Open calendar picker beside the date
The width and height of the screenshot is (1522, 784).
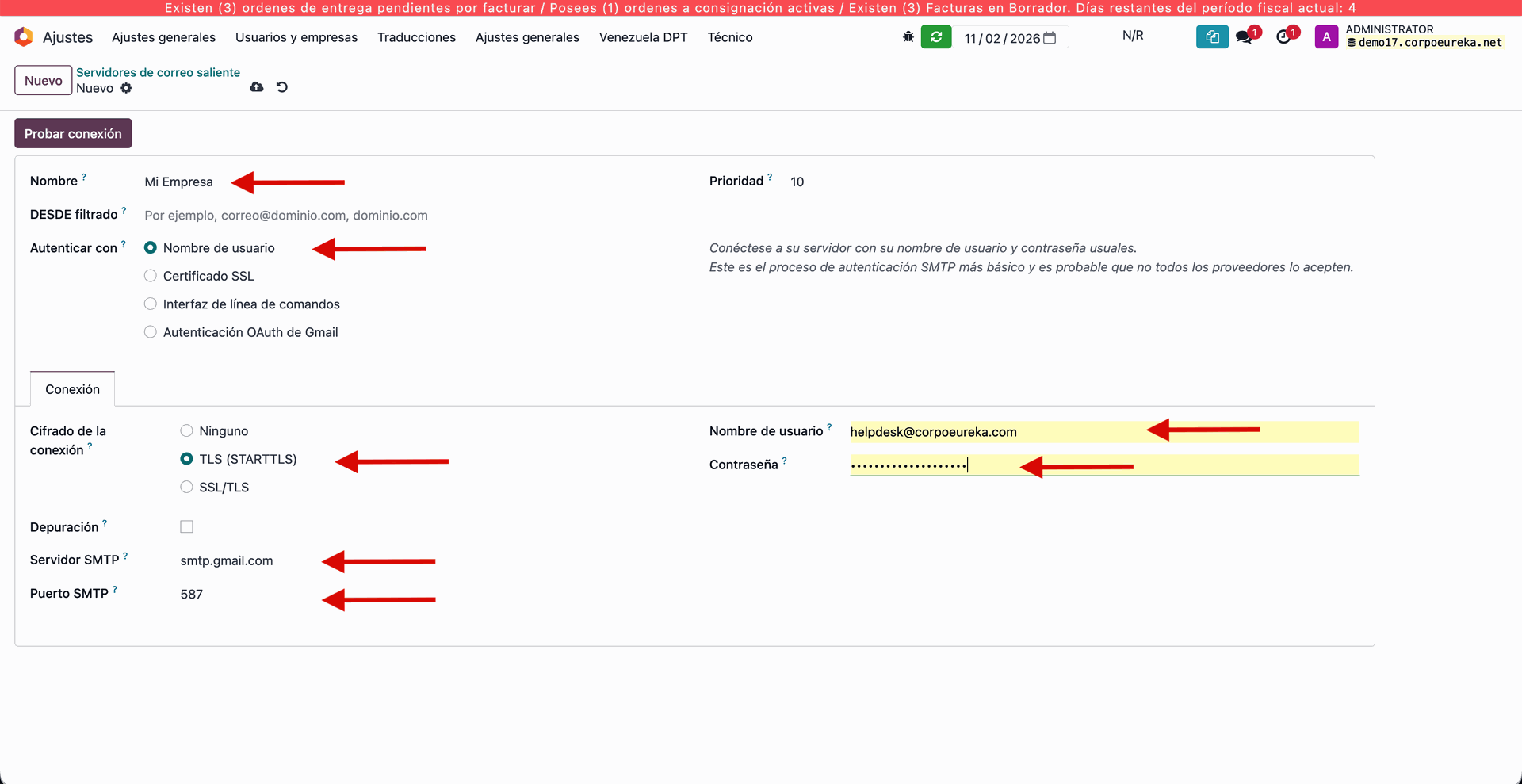coord(1050,38)
